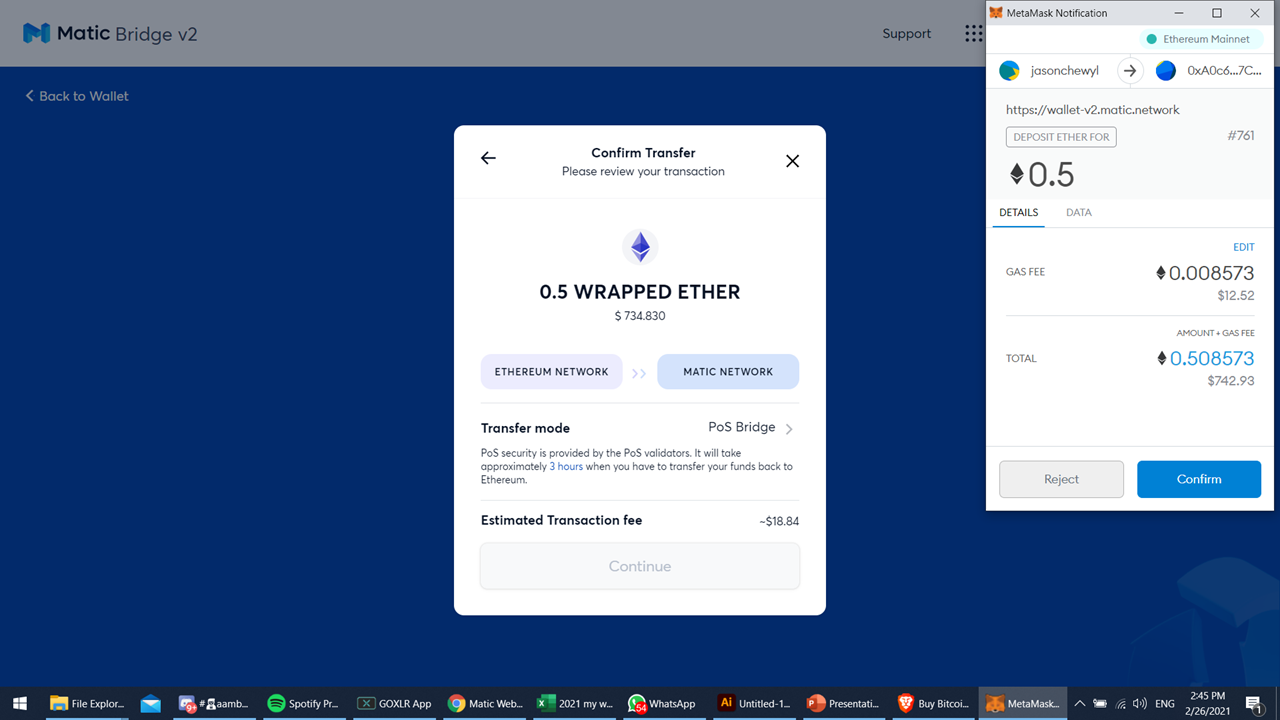The width and height of the screenshot is (1280, 720).
Task: Click the gas fee 0.008573 value
Action: click(x=1205, y=273)
